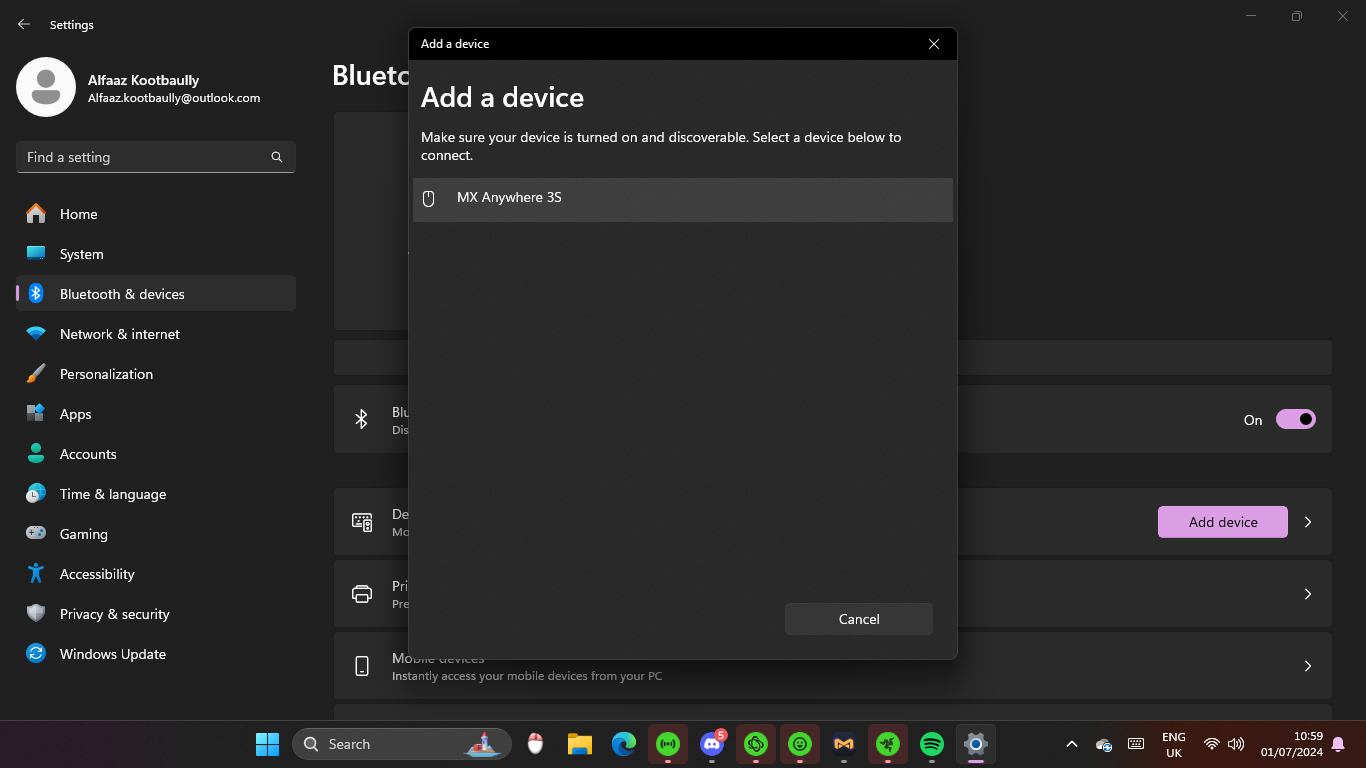Click the Personalization paintbrush icon in sidebar
Image resolution: width=1366 pixels, height=768 pixels.
[x=36, y=374]
